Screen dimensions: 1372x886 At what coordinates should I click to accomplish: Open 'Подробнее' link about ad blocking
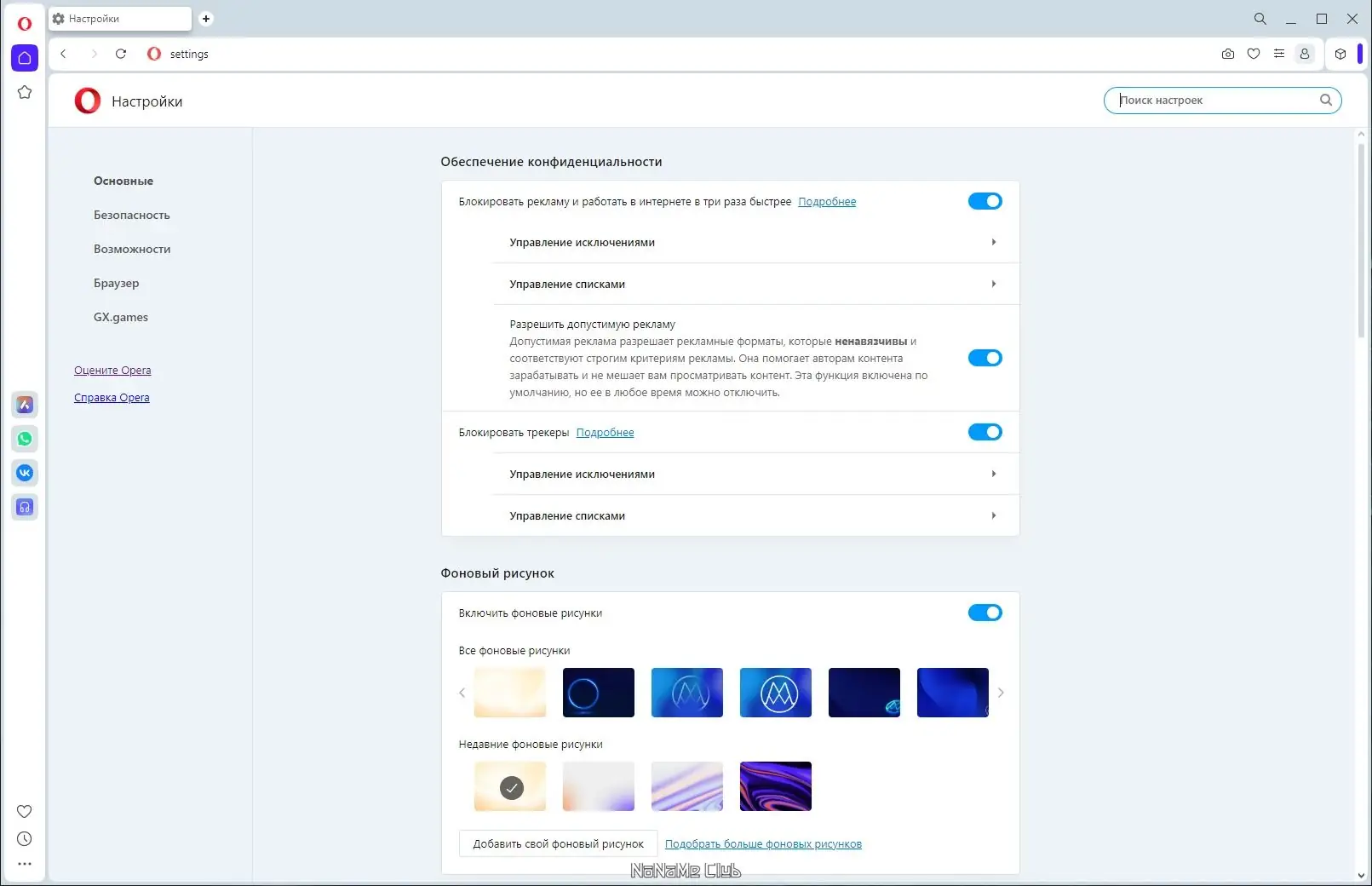click(827, 202)
